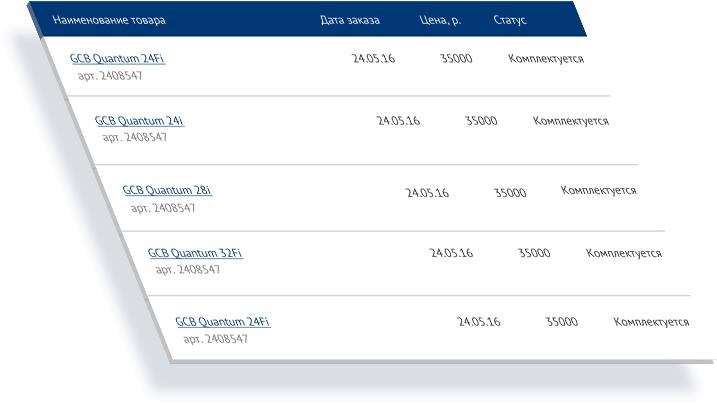The height and width of the screenshot is (403, 717).
Task: Click Комплектуется status in GCB Quantum 24i row
Action: click(x=571, y=121)
